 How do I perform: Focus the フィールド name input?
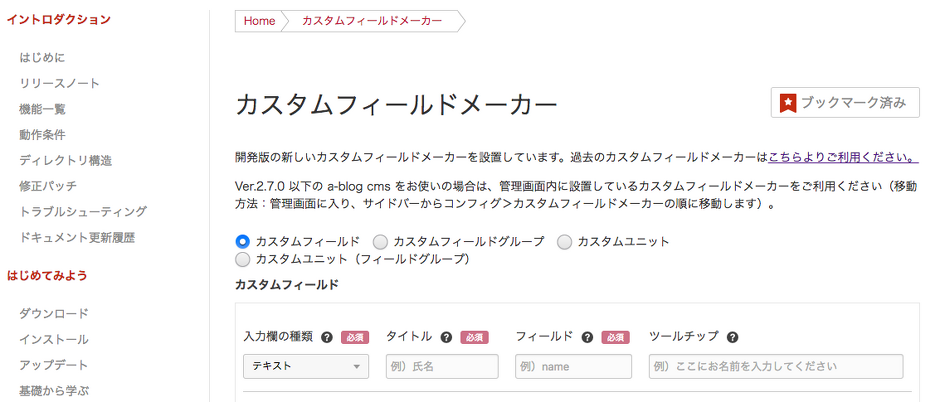click(x=574, y=366)
